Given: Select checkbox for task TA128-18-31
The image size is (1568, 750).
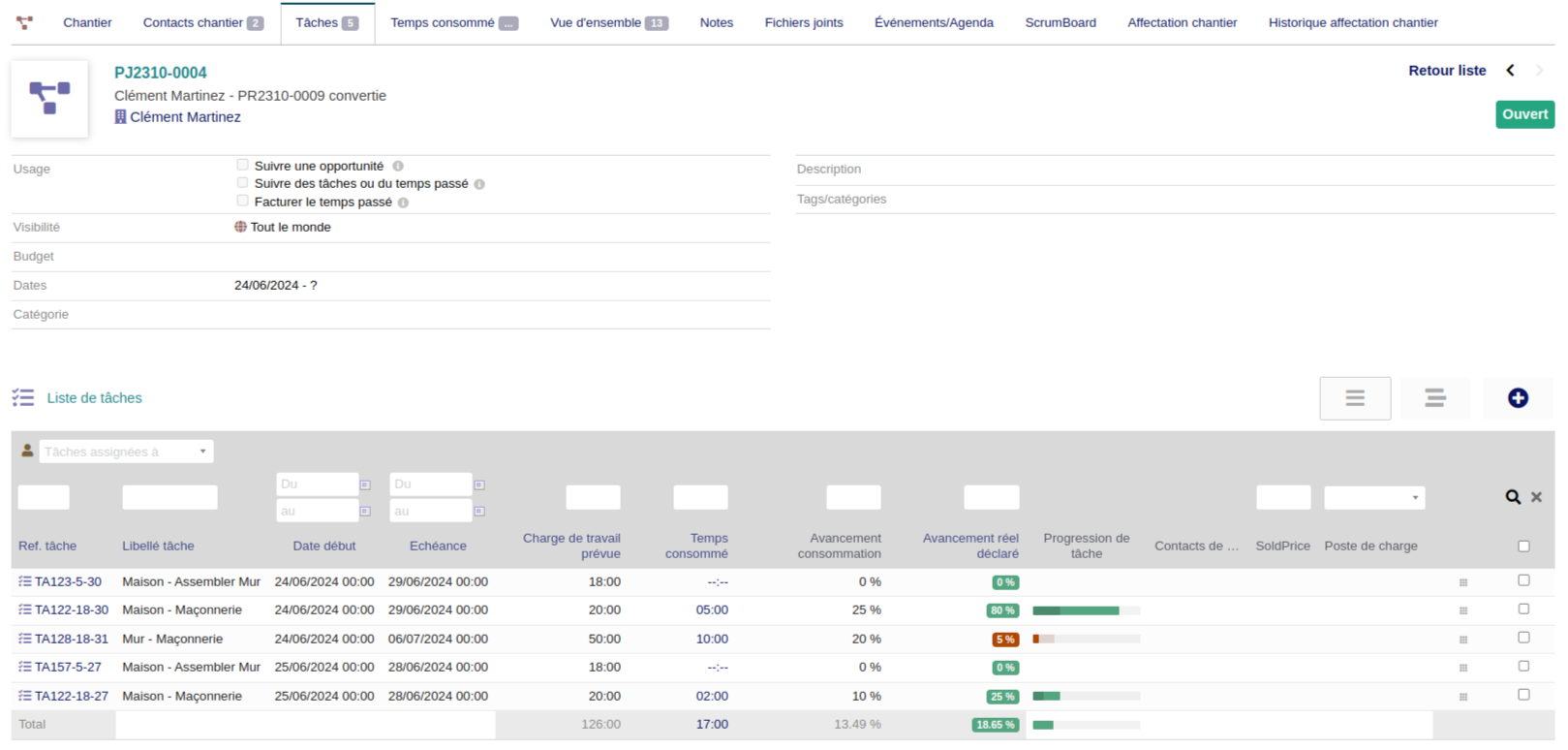Looking at the screenshot, I should [x=1523, y=638].
